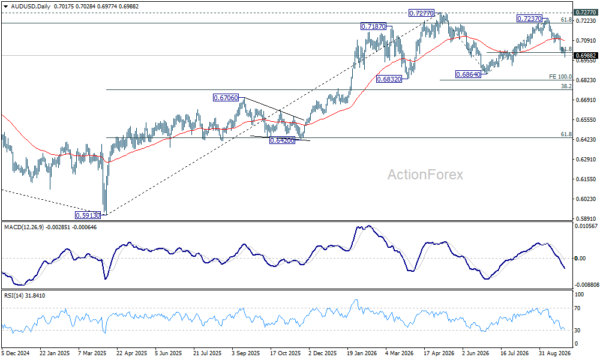Screen dimensions: 600x360
Task: Click the FE 100.0 level label
Action: [560, 77]
